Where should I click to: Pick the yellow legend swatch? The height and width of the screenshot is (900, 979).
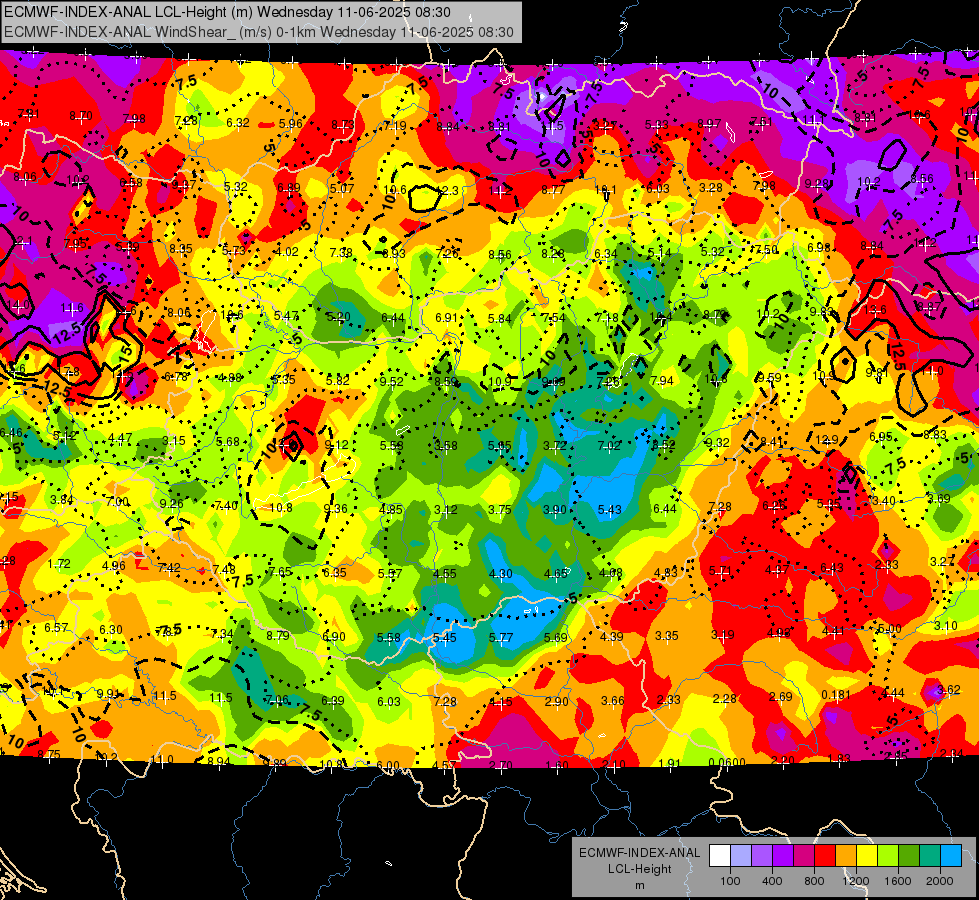pyautogui.click(x=867, y=856)
